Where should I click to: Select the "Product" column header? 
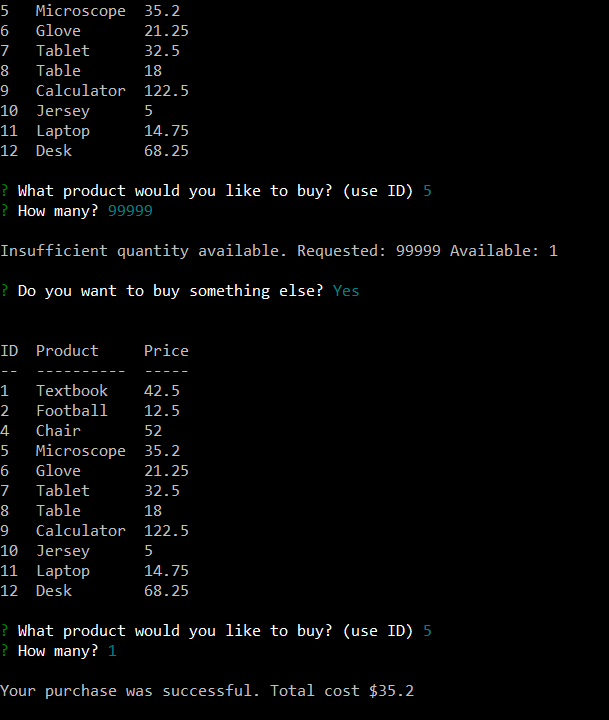[x=67, y=351]
